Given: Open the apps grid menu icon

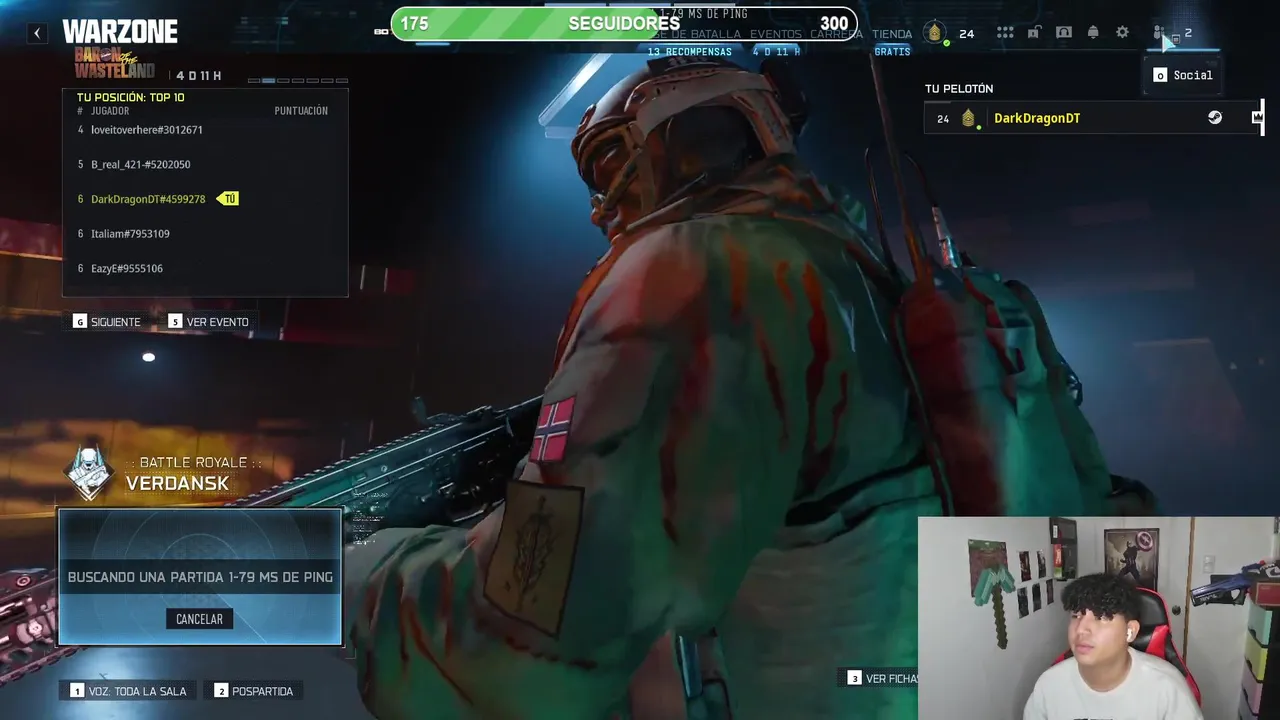Looking at the screenshot, I should [x=1005, y=33].
